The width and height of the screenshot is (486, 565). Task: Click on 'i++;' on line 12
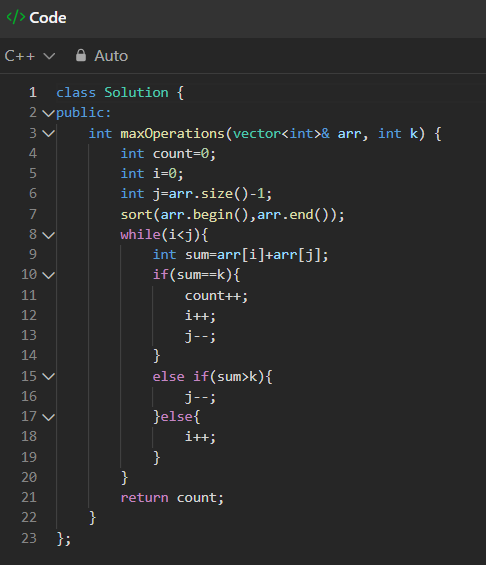[200, 316]
